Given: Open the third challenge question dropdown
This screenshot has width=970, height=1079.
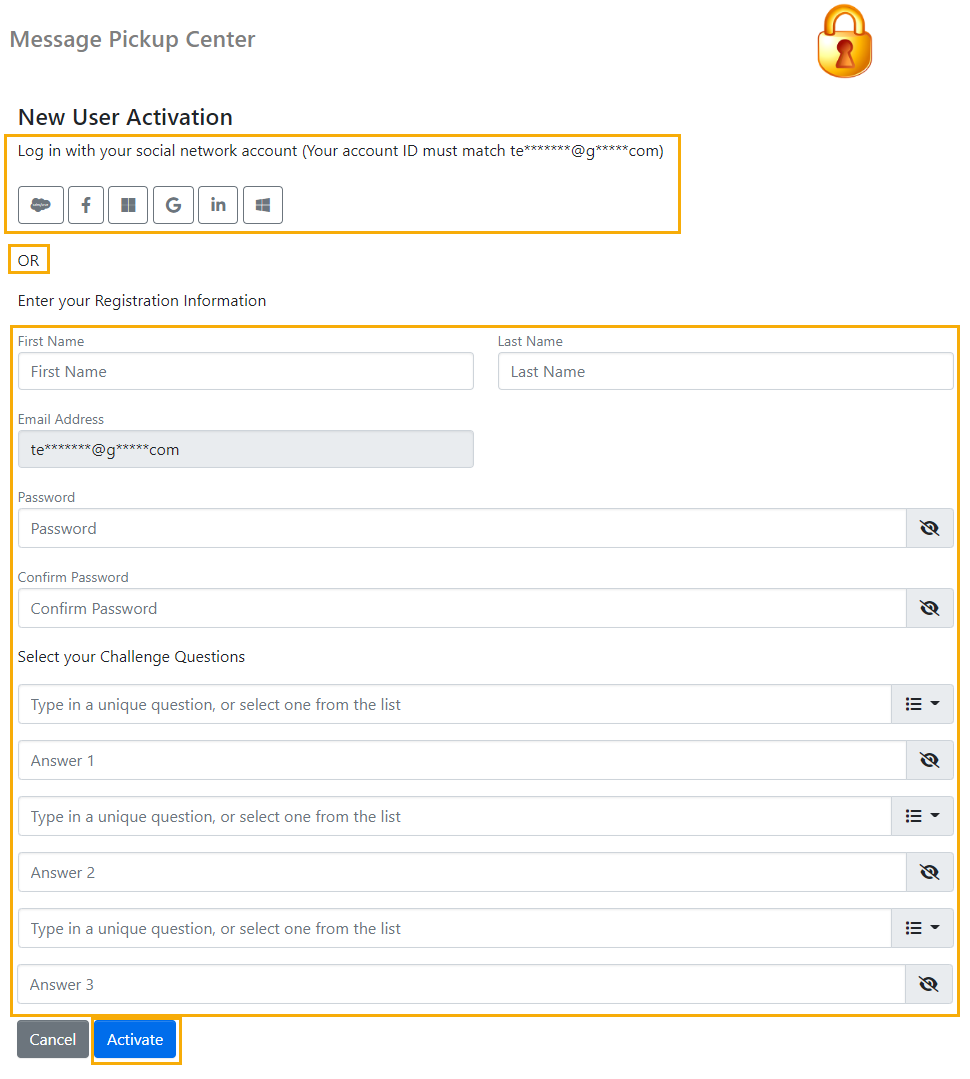Looking at the screenshot, I should (922, 928).
